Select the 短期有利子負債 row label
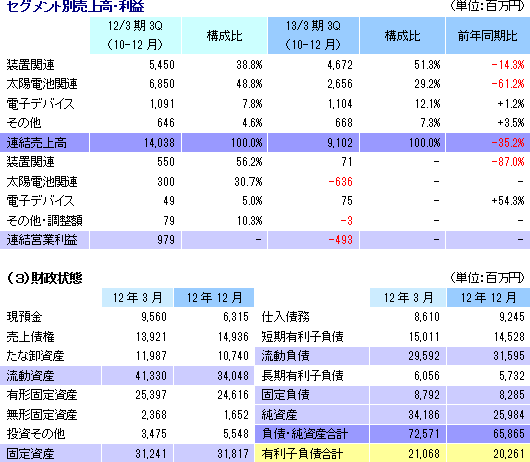Viewport: 530px width, 462px height. click(303, 337)
